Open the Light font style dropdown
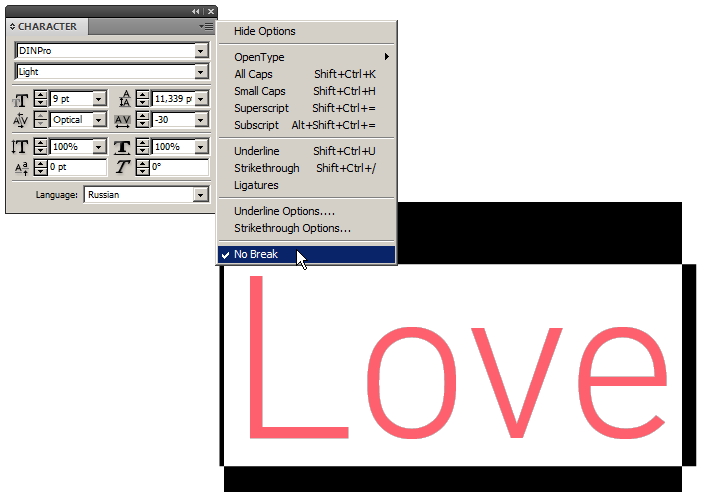This screenshot has height=503, width=707. click(x=201, y=72)
